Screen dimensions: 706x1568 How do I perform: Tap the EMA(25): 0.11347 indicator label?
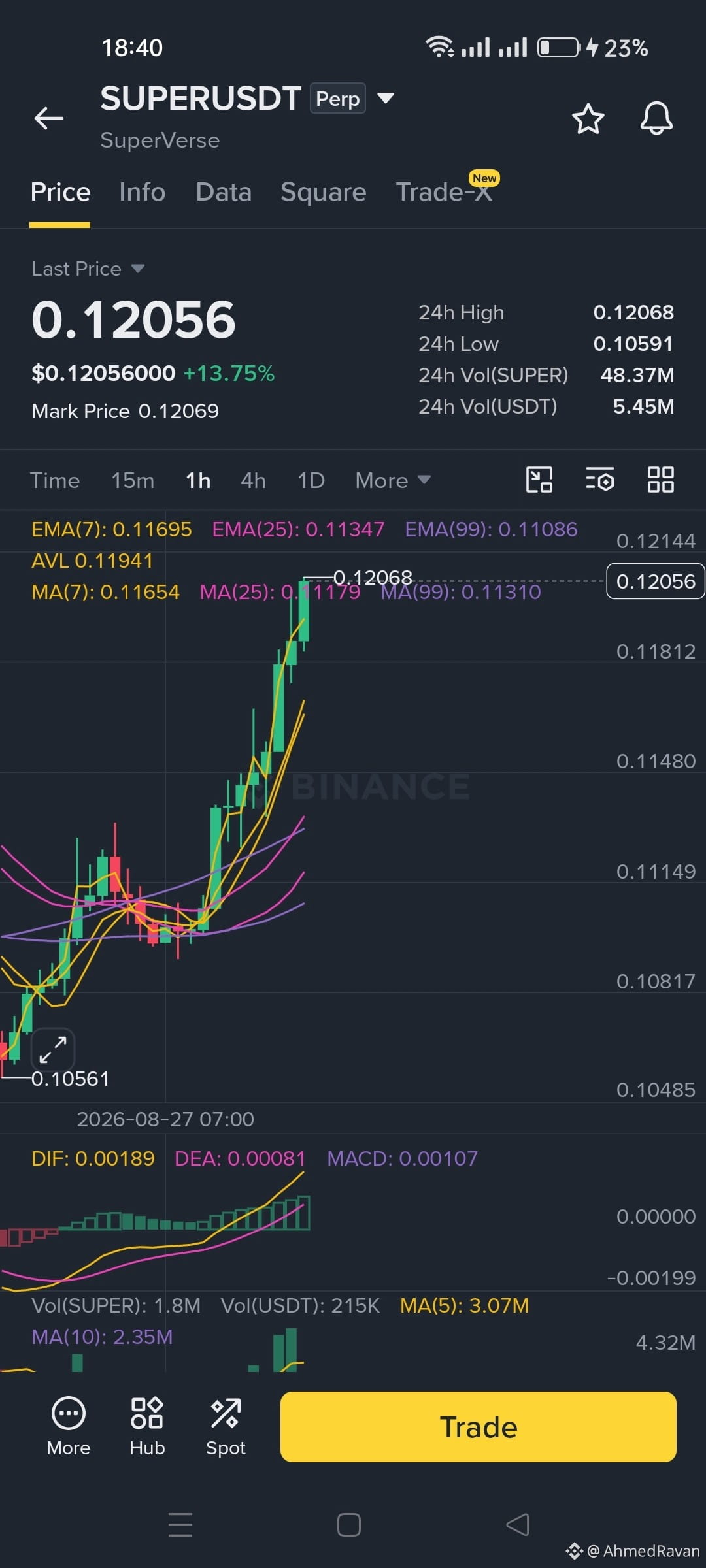coord(298,529)
